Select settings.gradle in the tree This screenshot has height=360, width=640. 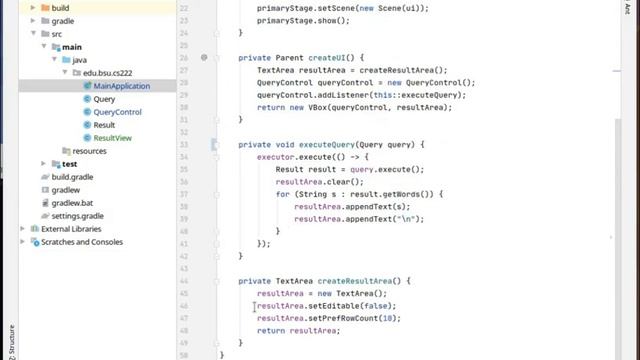pos(78,216)
